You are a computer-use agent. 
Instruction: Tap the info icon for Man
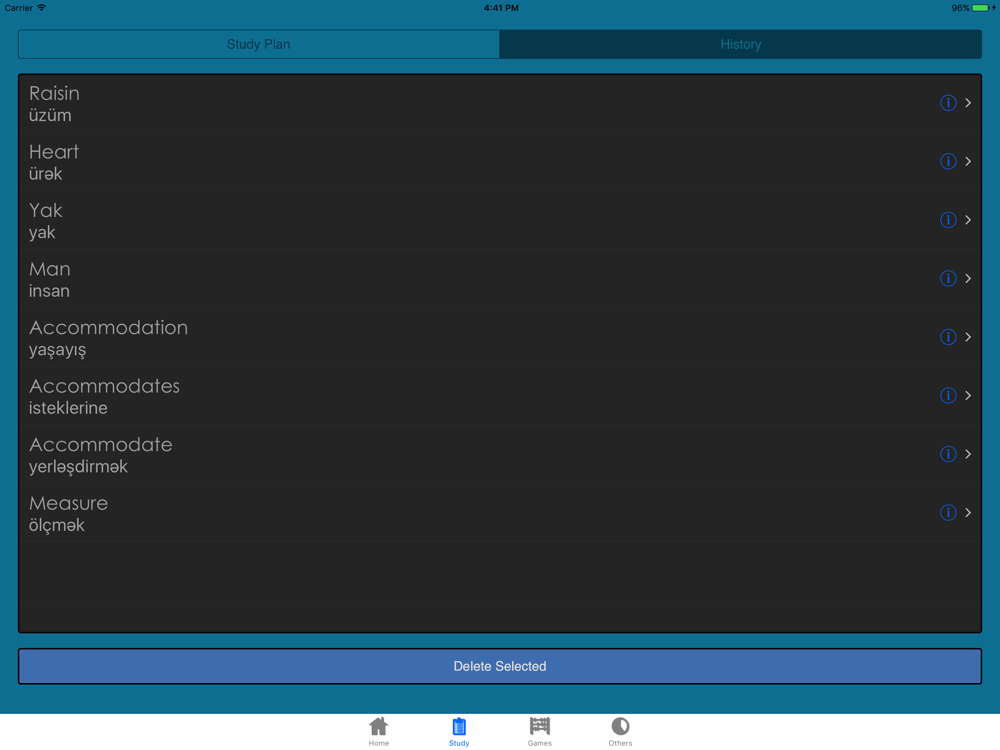pos(948,279)
